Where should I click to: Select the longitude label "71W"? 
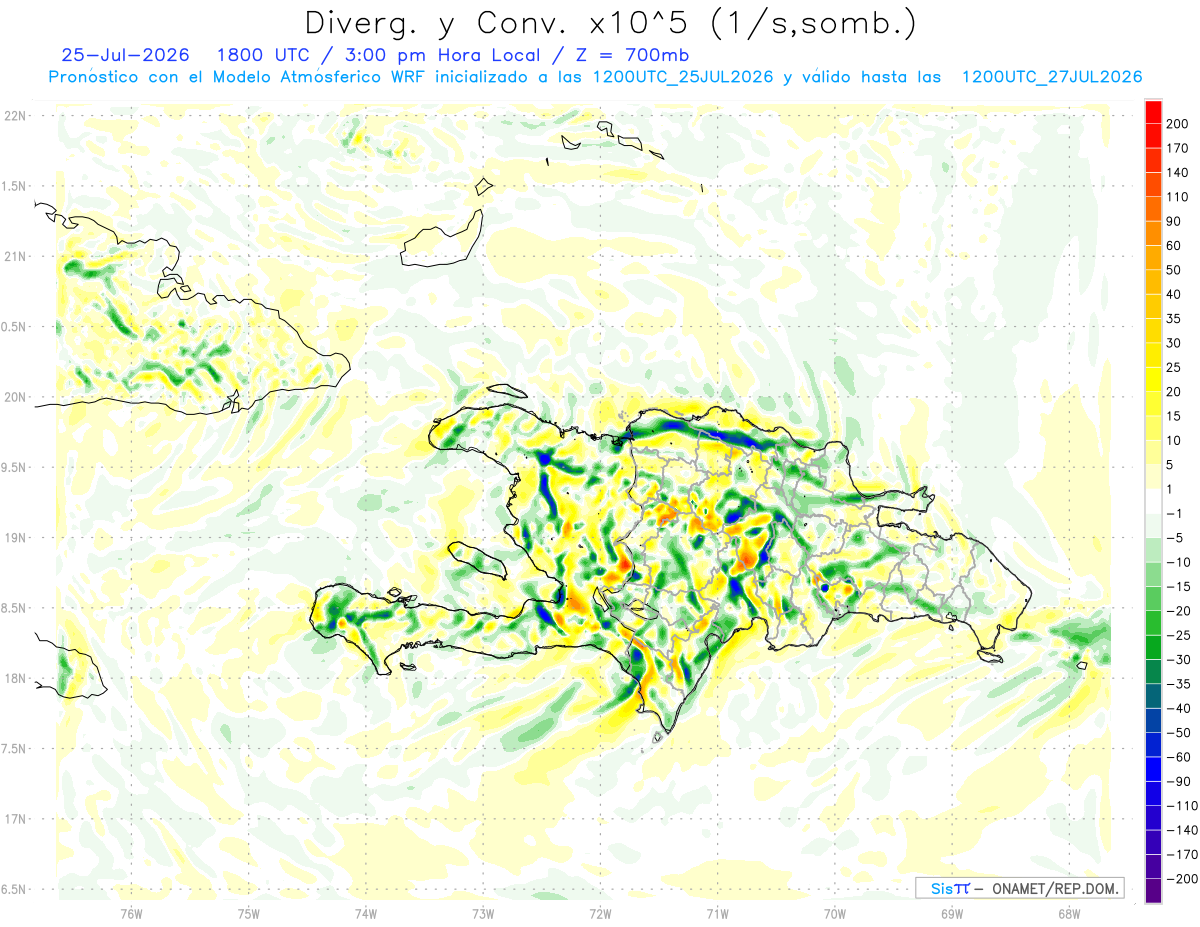click(717, 914)
